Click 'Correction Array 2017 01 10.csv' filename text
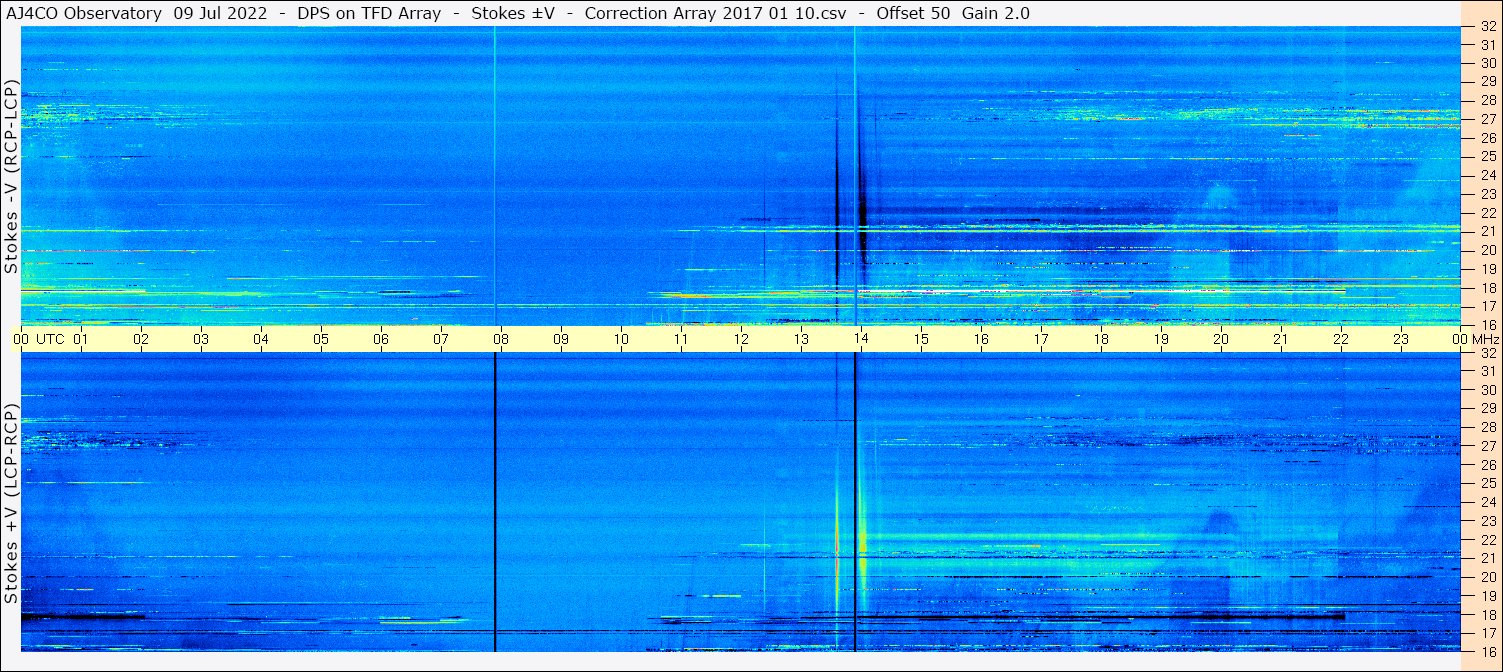Screen dimensions: 1503x672 714,13
